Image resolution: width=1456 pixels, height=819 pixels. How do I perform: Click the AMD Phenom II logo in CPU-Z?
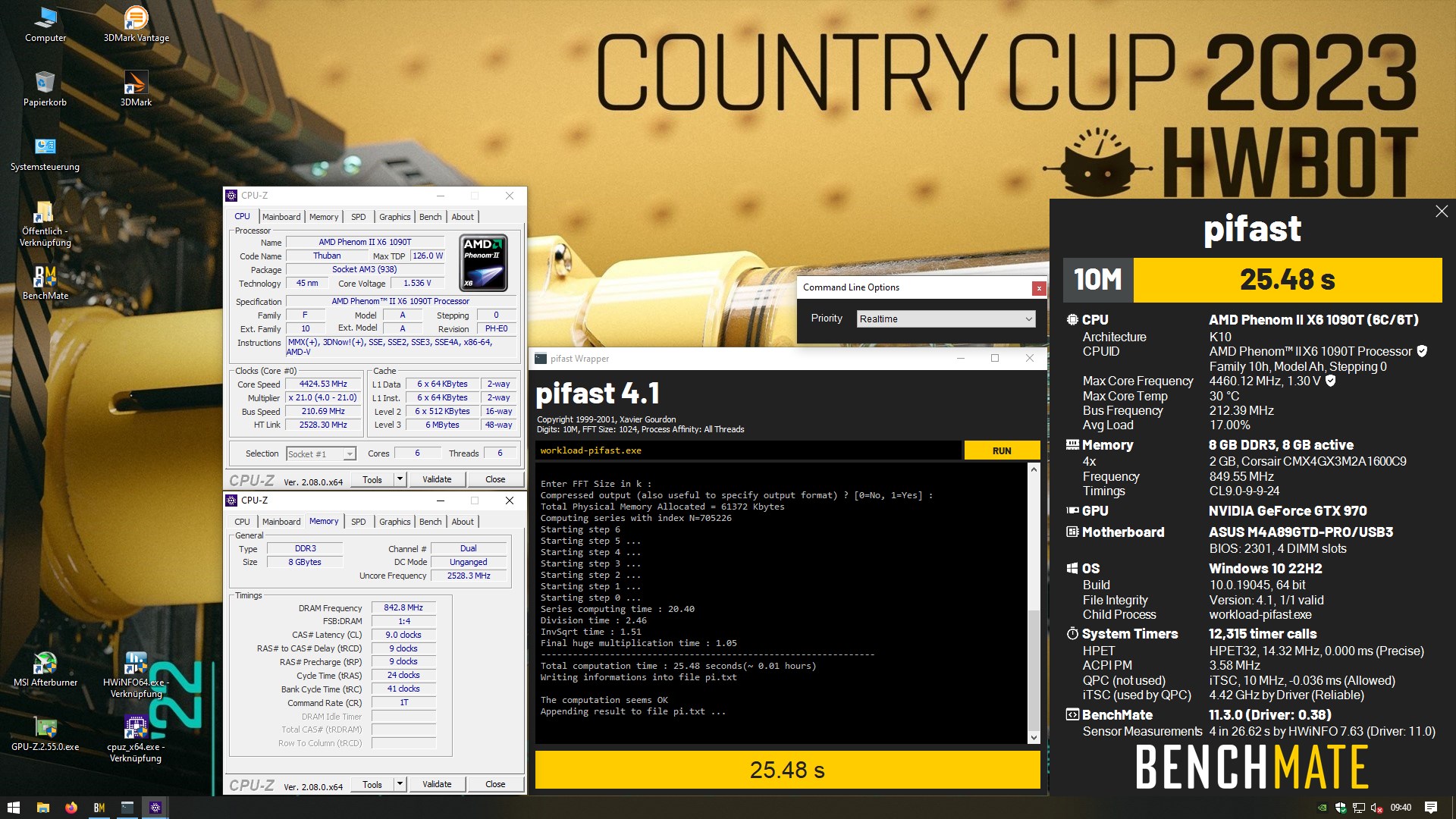pos(484,263)
